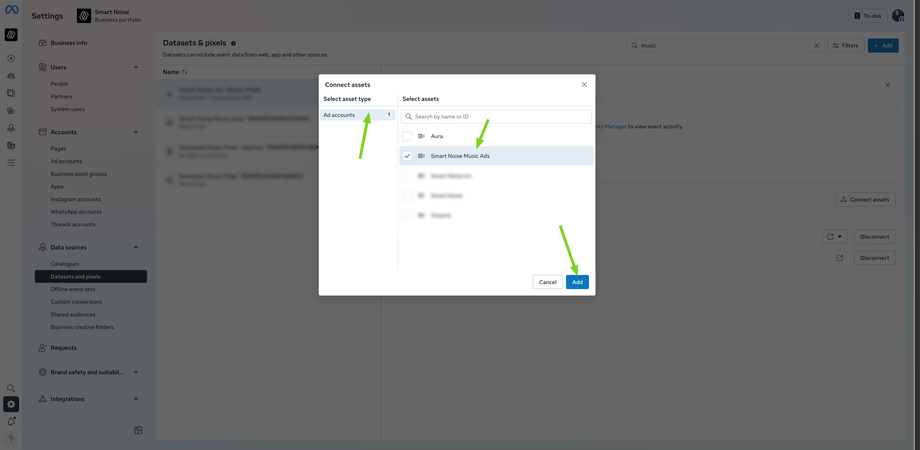Click Cancel in Connect assets dialog
920x450 pixels.
(x=547, y=282)
